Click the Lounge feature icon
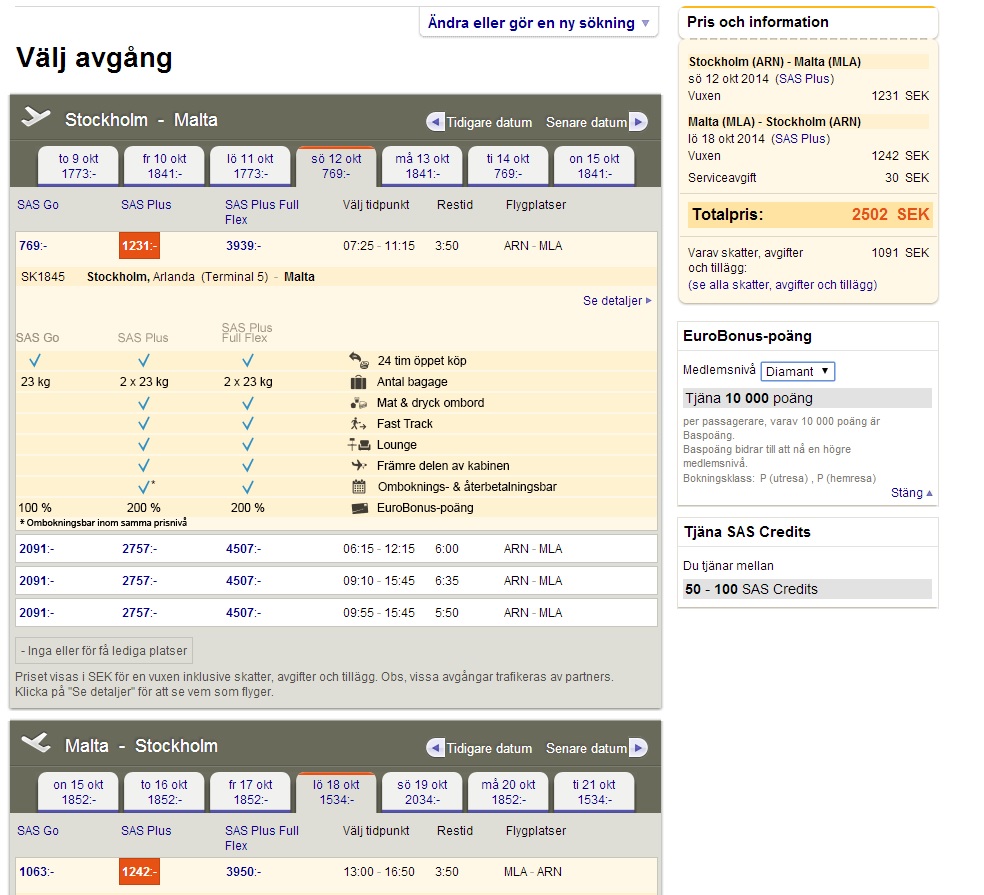Image resolution: width=984 pixels, height=895 pixels. [x=359, y=445]
